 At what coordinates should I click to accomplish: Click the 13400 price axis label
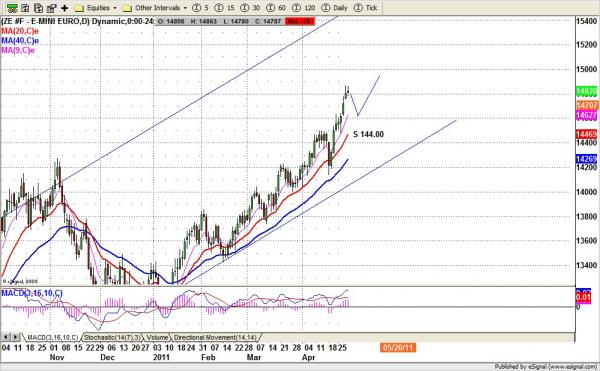[587, 265]
